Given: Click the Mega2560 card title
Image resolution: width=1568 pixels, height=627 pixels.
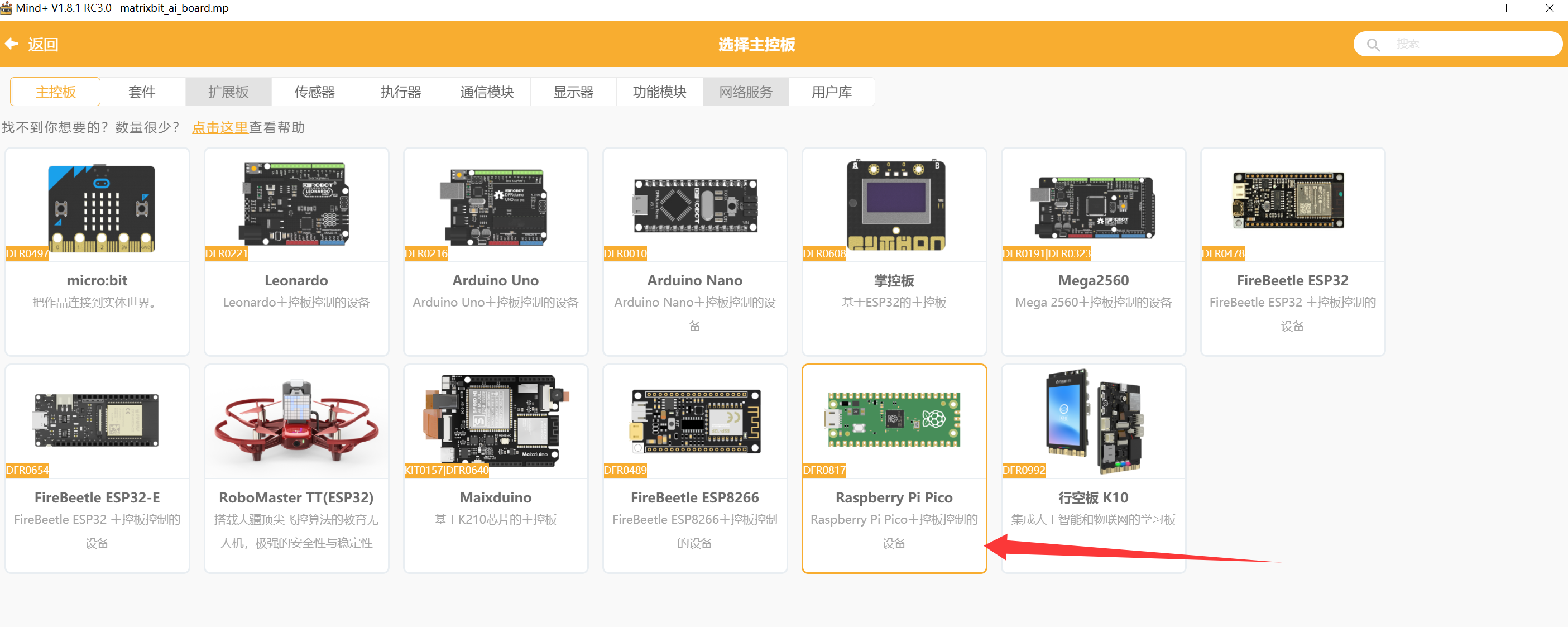Looking at the screenshot, I should [1093, 281].
